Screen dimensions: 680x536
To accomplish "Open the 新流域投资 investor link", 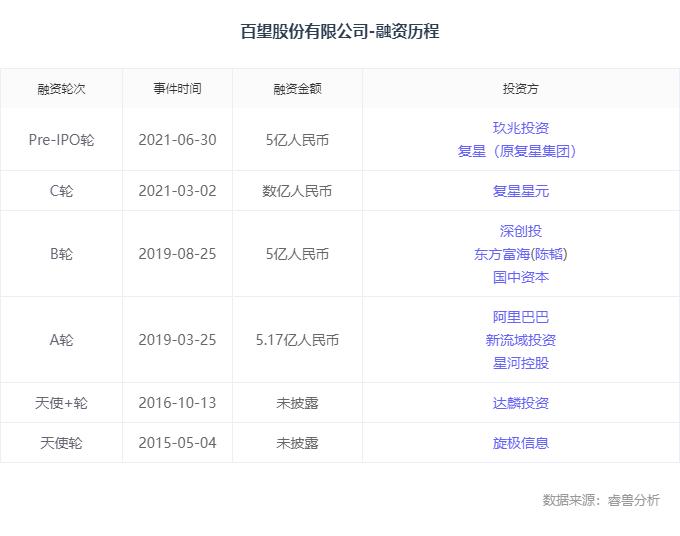I will 520,340.
